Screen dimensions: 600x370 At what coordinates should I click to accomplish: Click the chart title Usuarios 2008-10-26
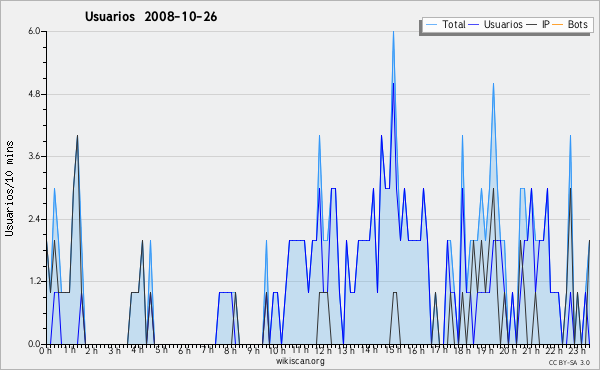pos(151,17)
